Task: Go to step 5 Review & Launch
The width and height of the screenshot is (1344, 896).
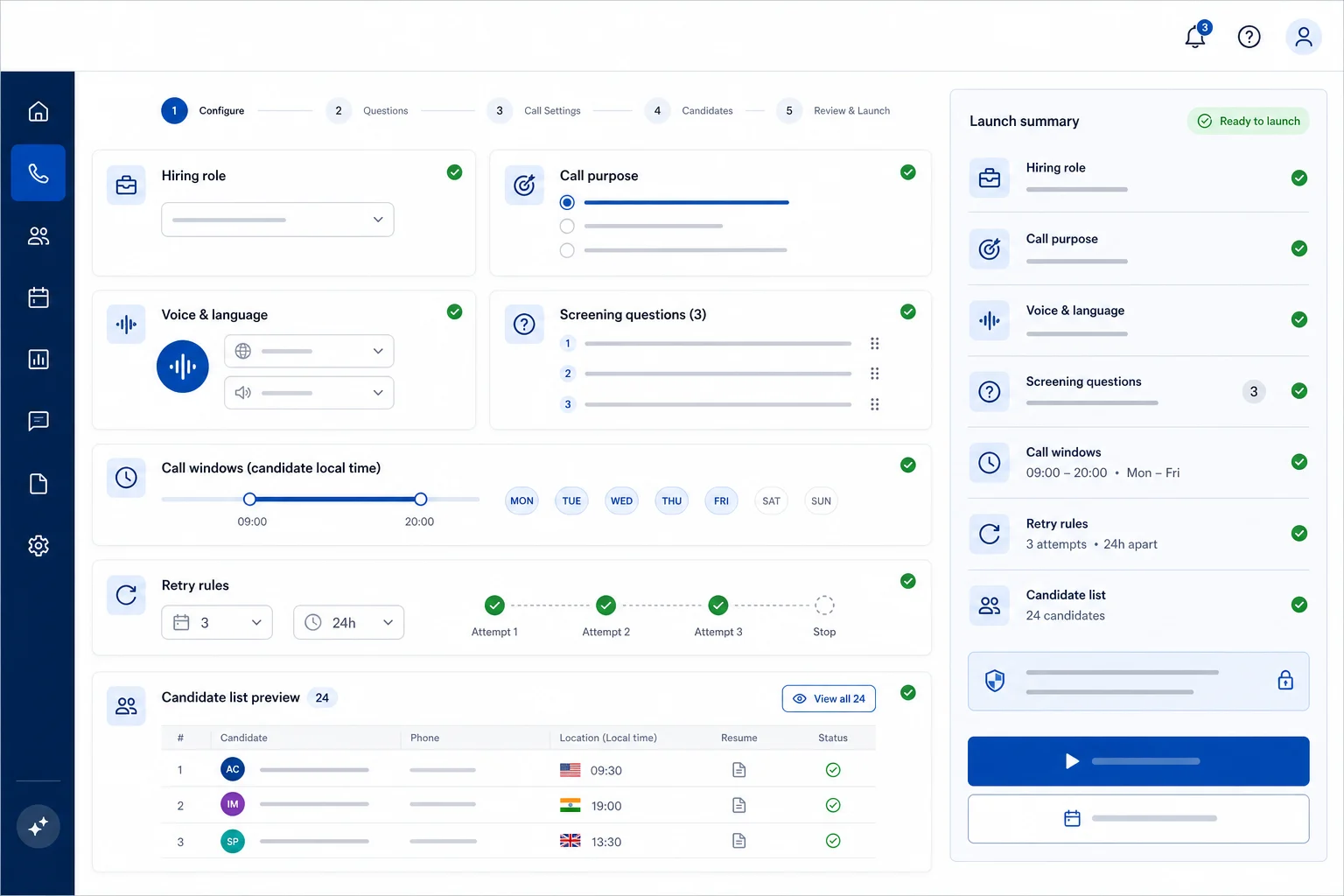Action: 833,110
